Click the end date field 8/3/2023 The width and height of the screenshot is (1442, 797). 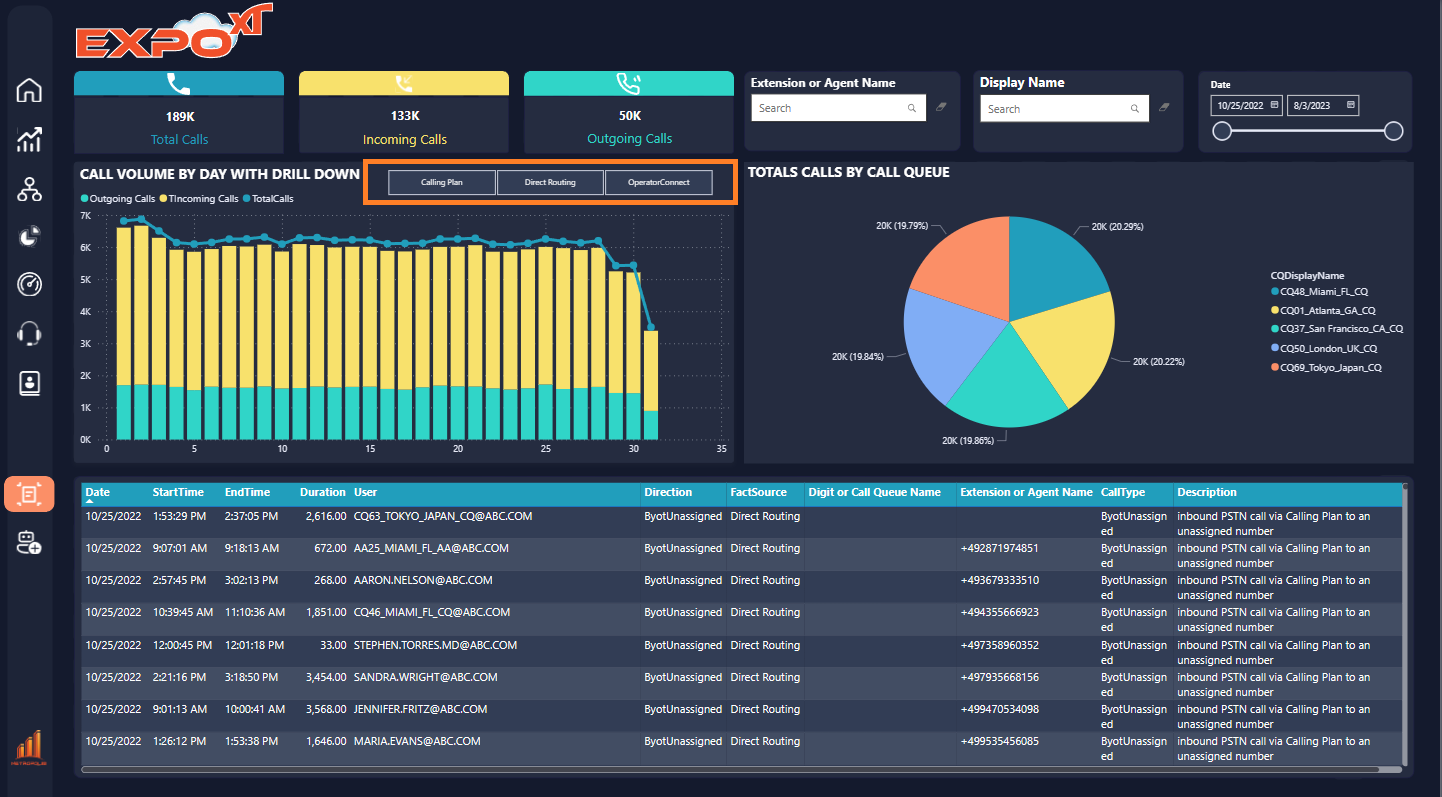tap(1323, 105)
